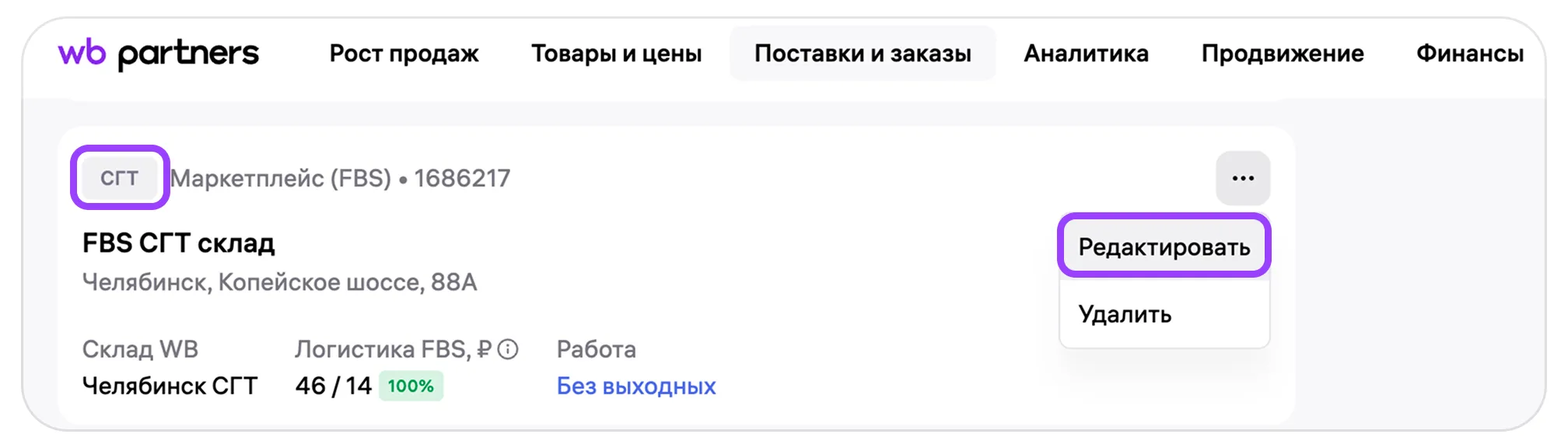
Task: Open the Продвижение menu
Action: pos(1282,54)
